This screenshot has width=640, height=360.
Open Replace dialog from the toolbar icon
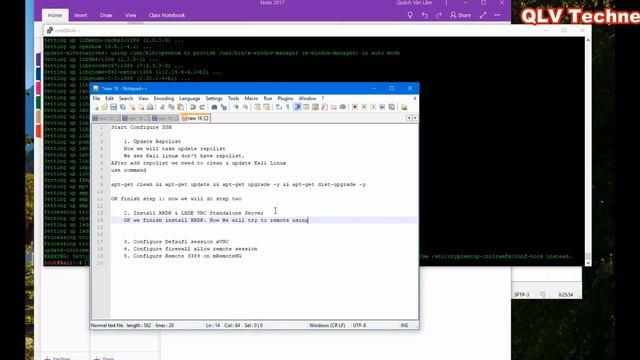click(x=224, y=107)
